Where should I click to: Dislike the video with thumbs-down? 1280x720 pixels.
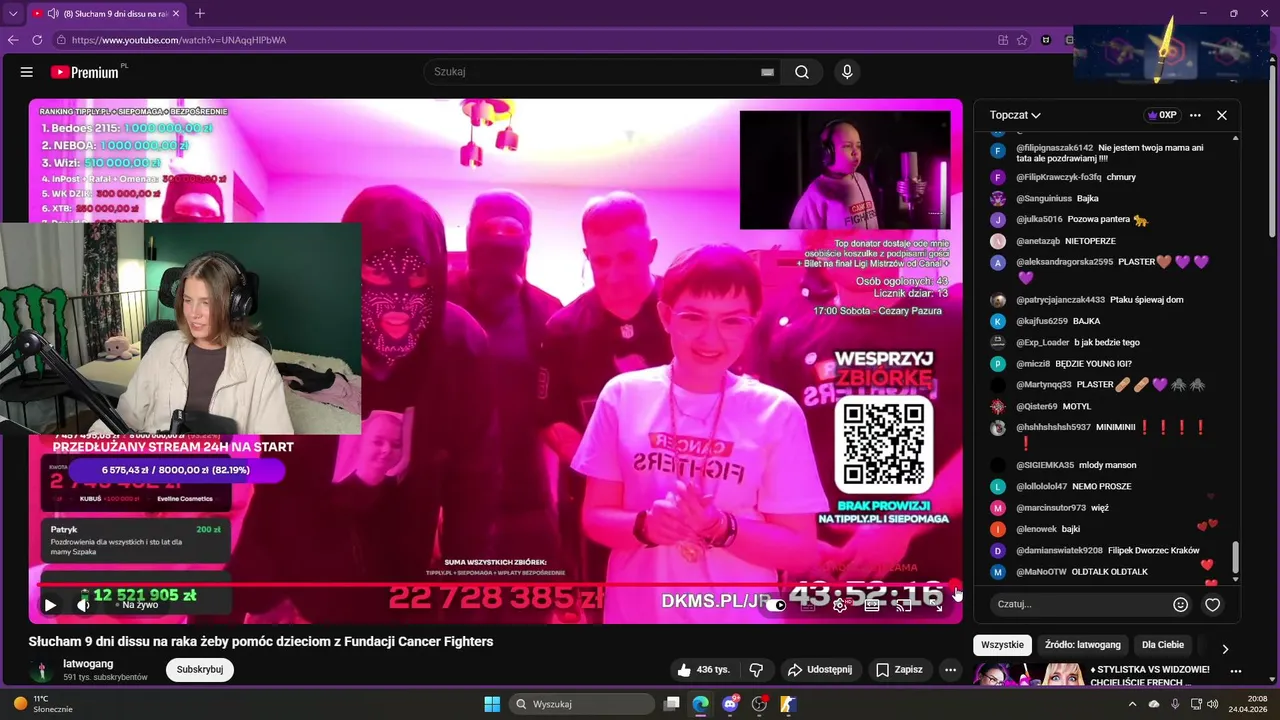(757, 669)
